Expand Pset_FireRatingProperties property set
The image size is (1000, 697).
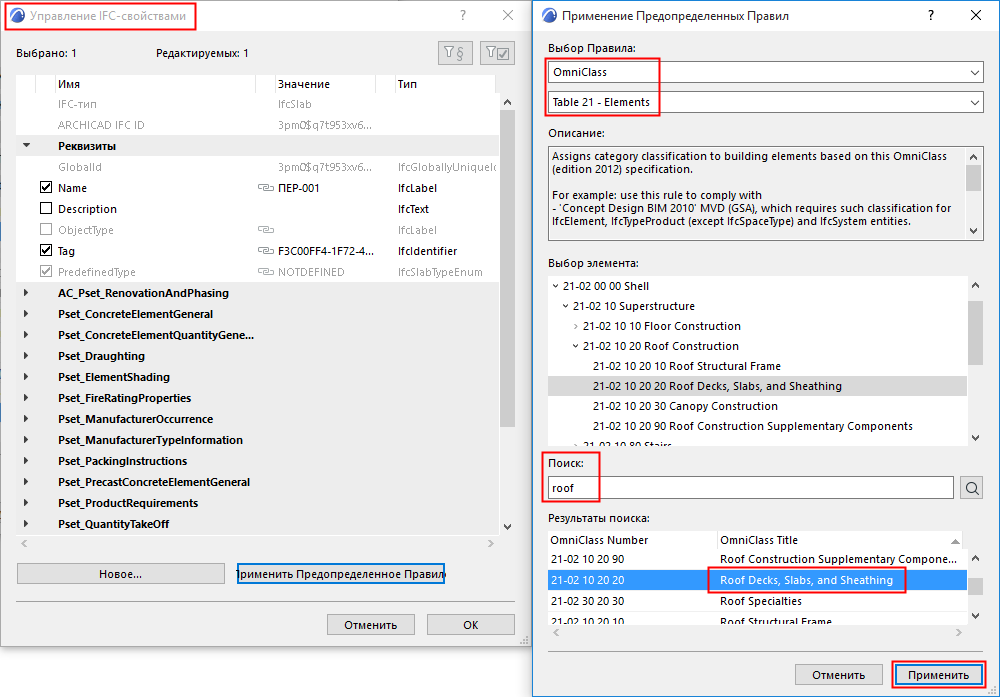point(26,399)
